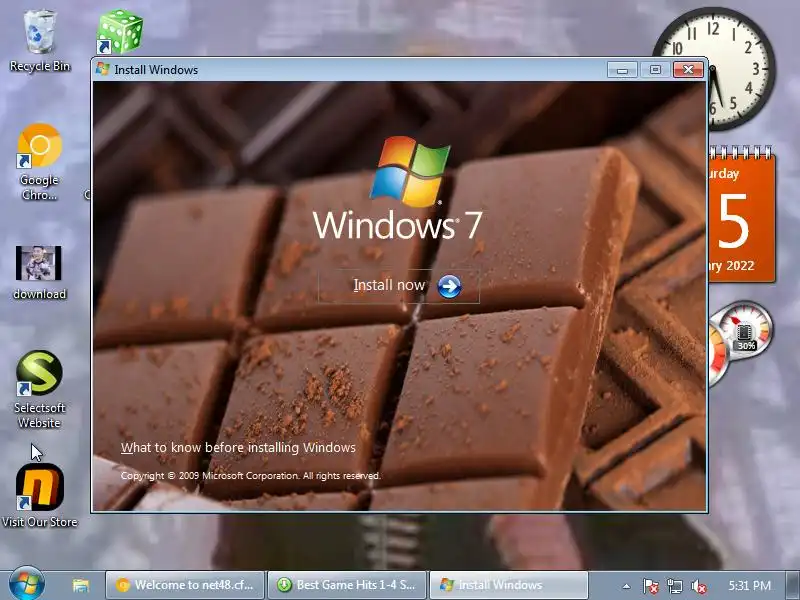Open the Visit Our Store shortcut

(x=39, y=496)
